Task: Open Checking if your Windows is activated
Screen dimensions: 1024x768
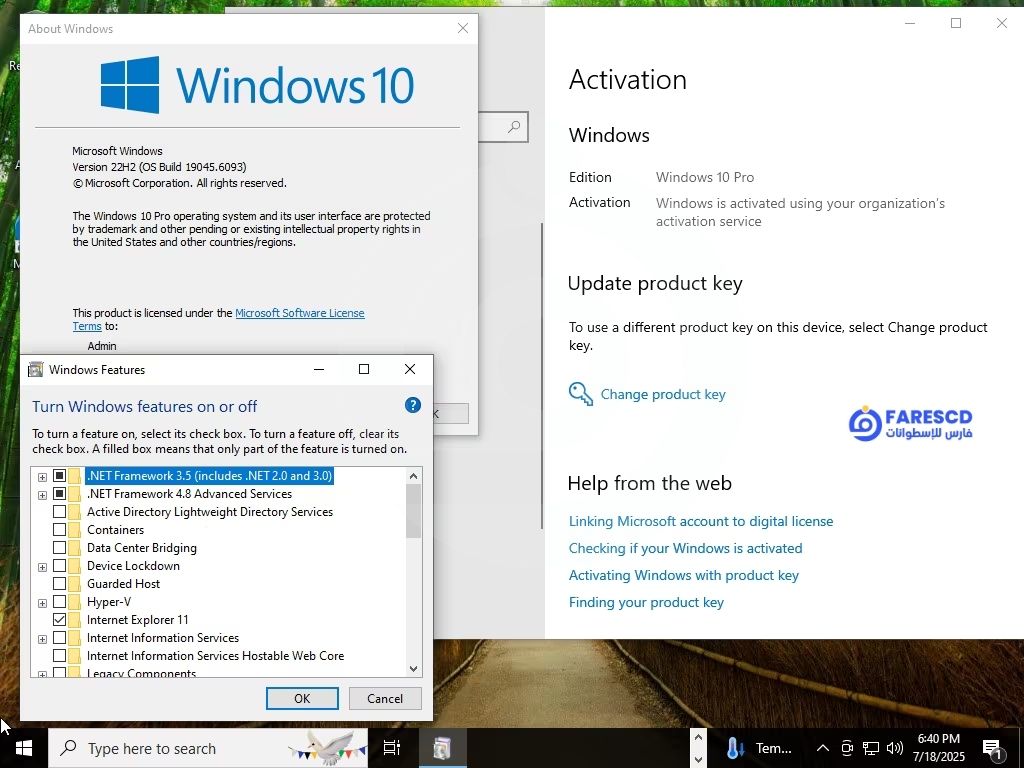Action: tap(685, 548)
